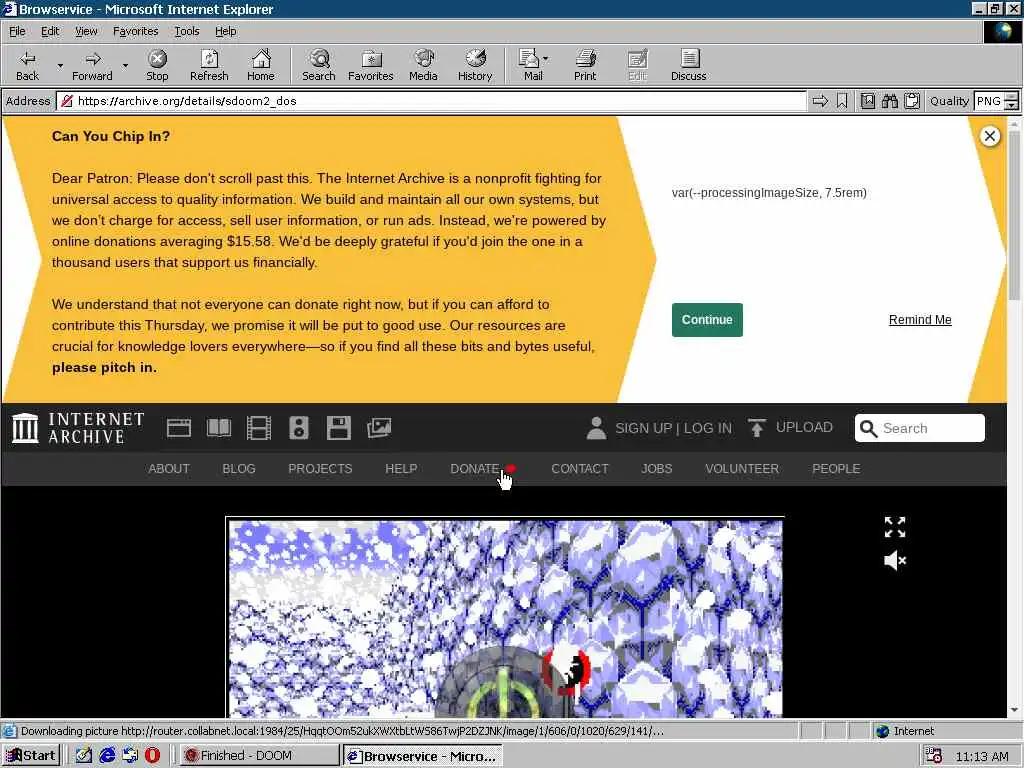Open the PROJECTS navigation link
Image resolution: width=1024 pixels, height=768 pixels.
tap(320, 469)
